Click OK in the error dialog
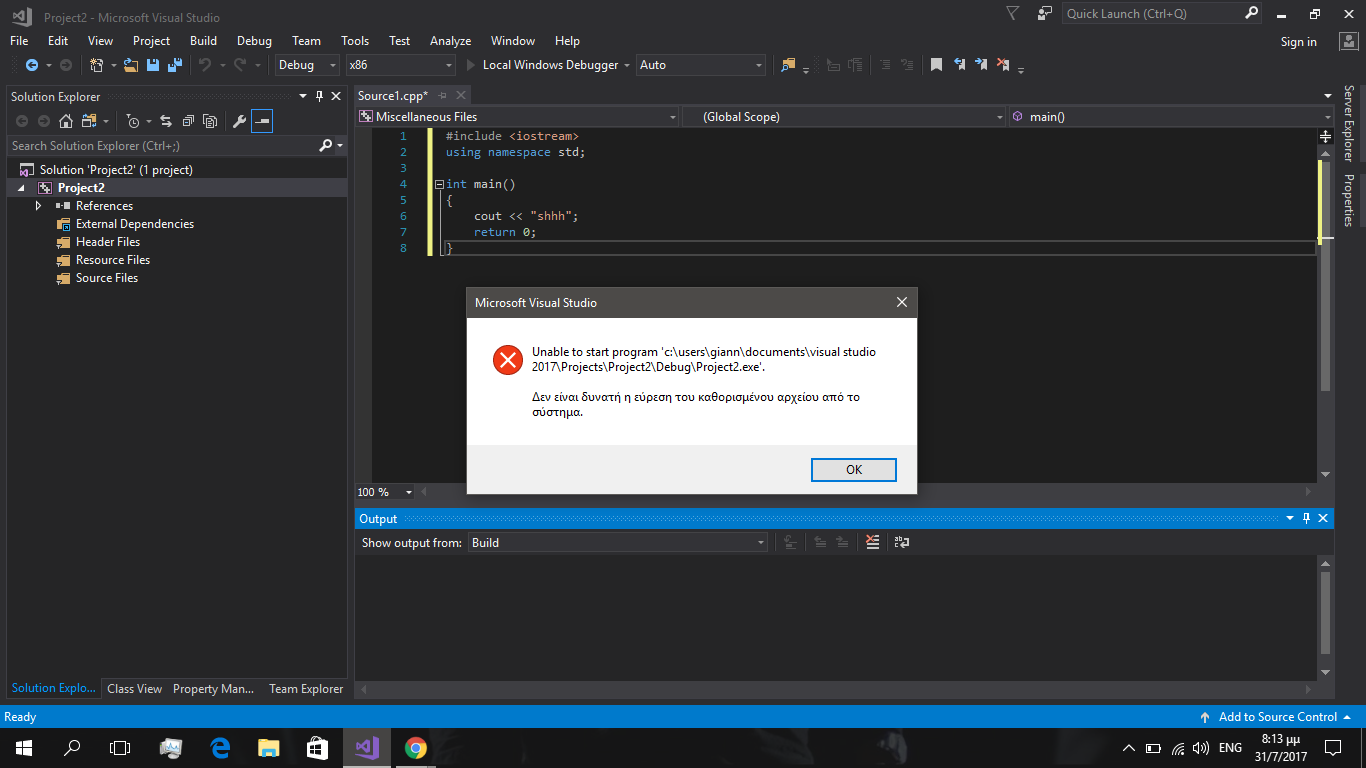 pyautogui.click(x=853, y=470)
